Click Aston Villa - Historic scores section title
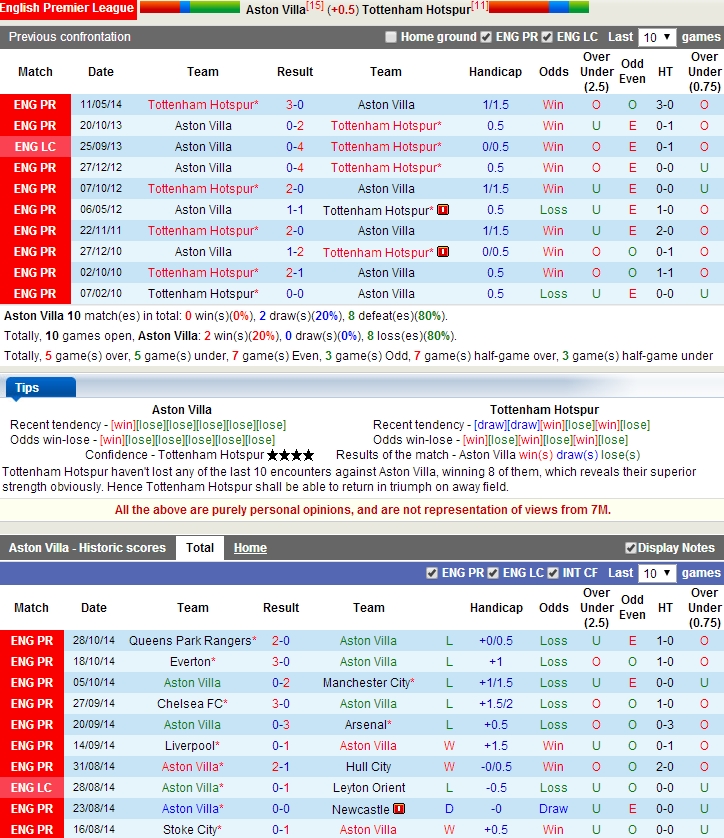The height and width of the screenshot is (838, 724). click(x=87, y=548)
